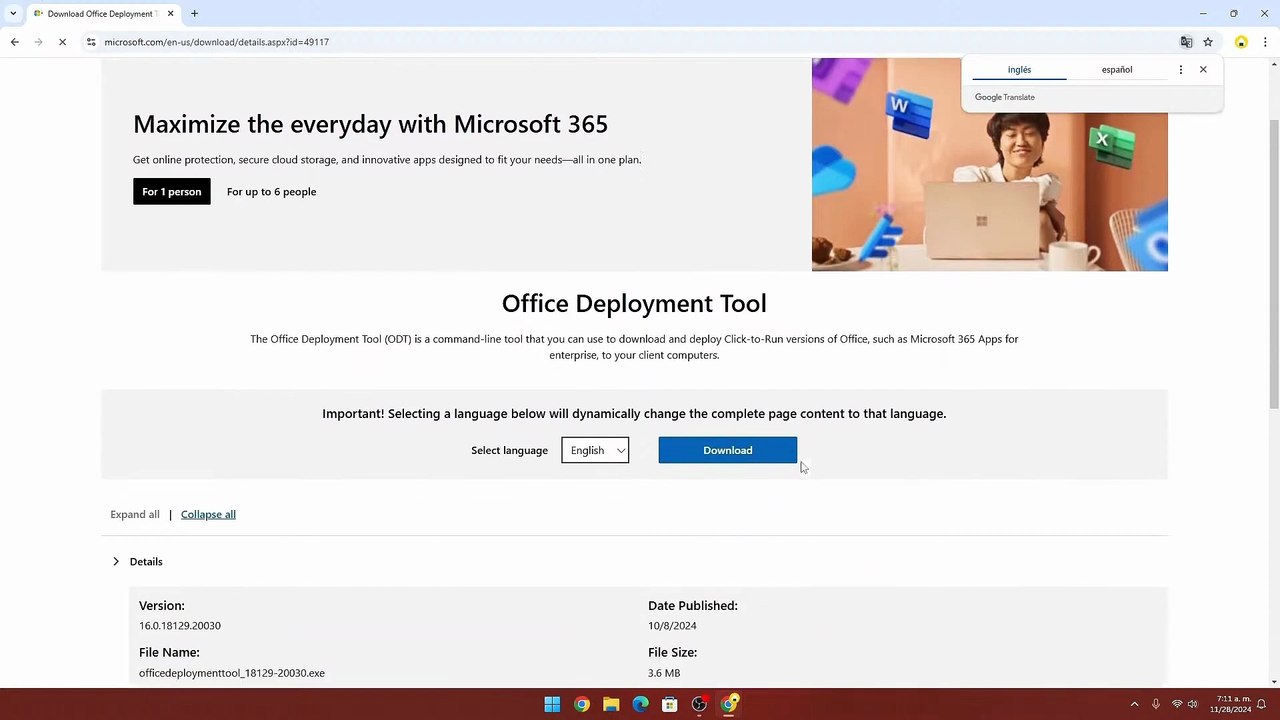Open a new tab with plus icon
Screen dimensions: 1280x720
[x=194, y=14]
